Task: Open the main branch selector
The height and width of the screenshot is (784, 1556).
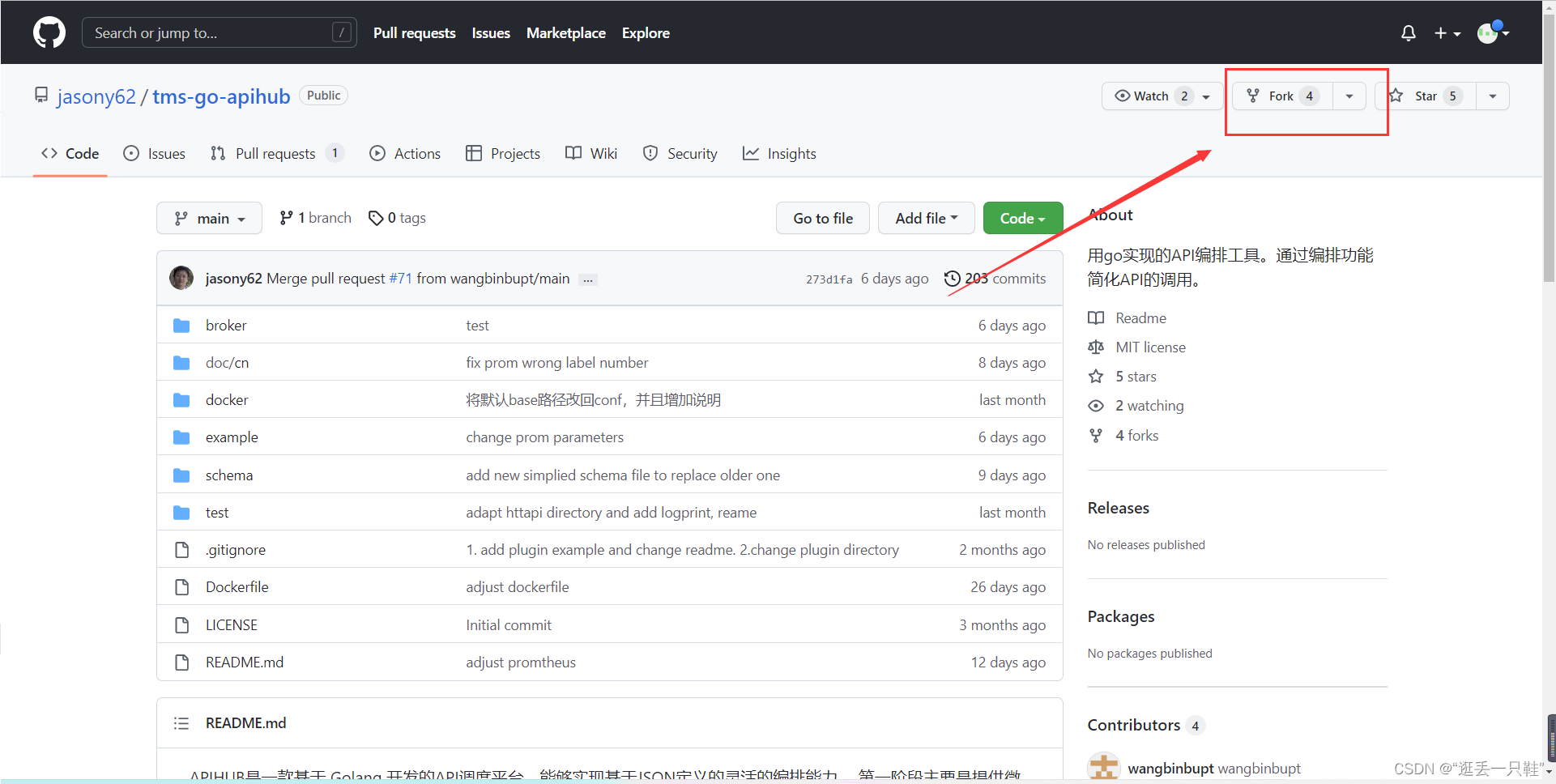Action: pos(209,218)
